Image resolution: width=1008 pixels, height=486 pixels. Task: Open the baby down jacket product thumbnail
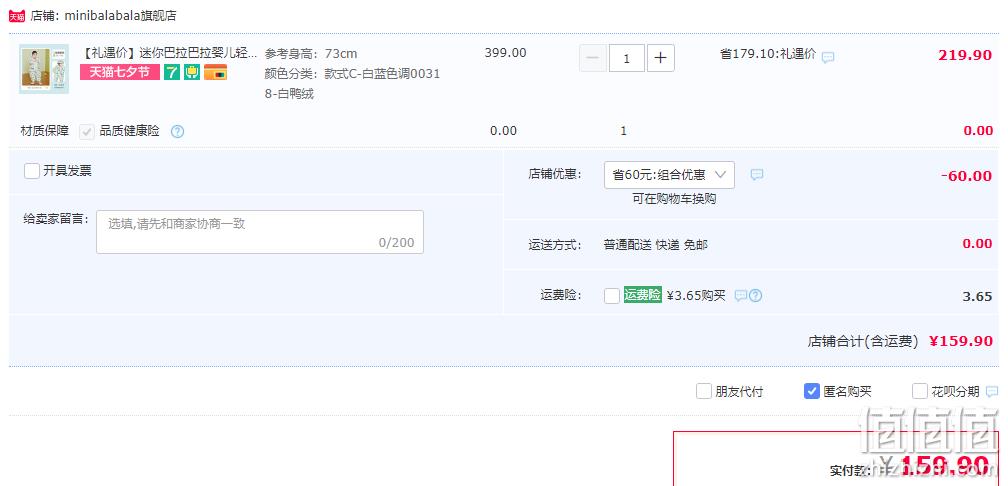pos(44,69)
